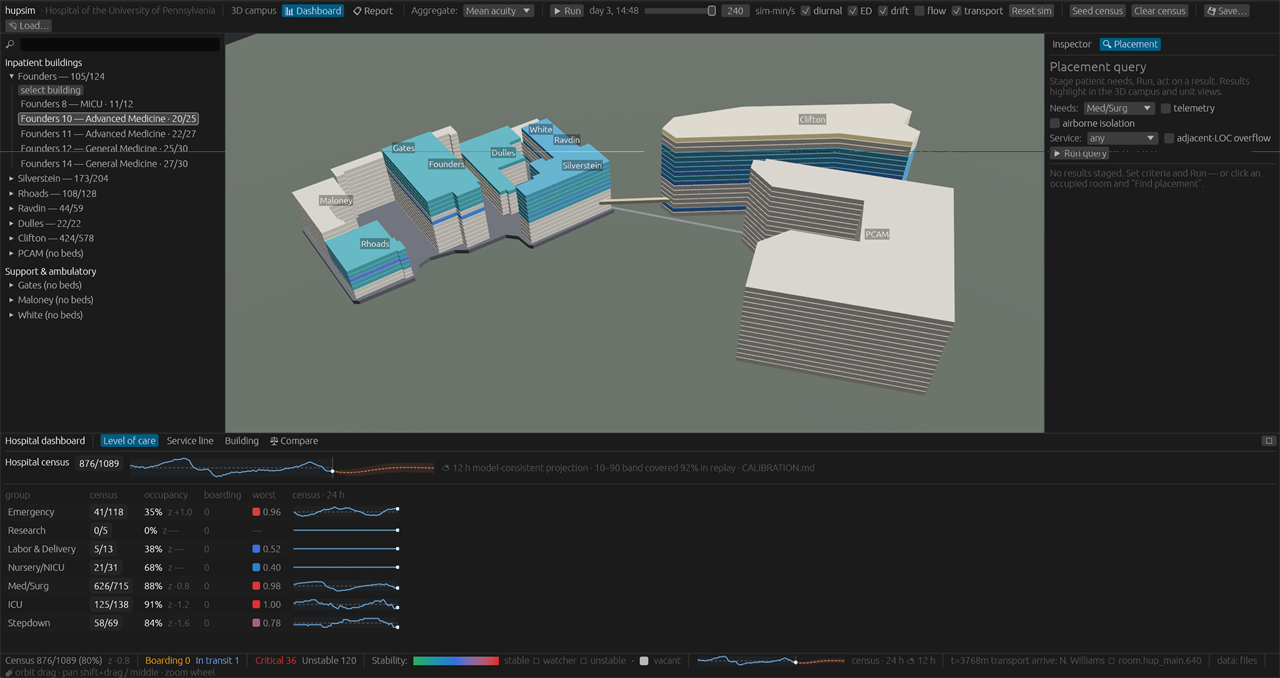Toggle the ED checkbox

(x=852, y=11)
